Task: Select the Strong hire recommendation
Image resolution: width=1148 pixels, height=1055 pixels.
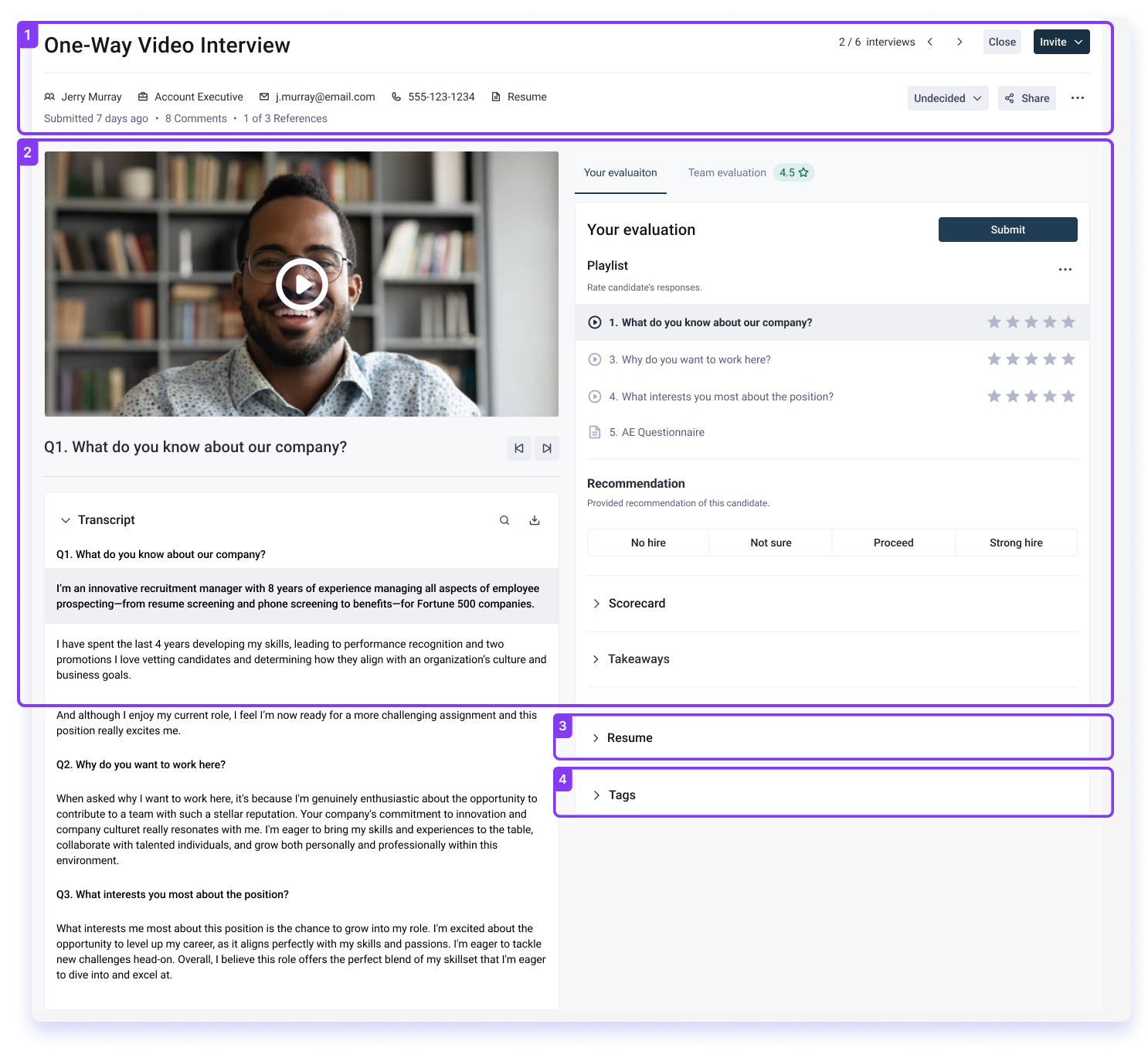Action: (x=1017, y=543)
